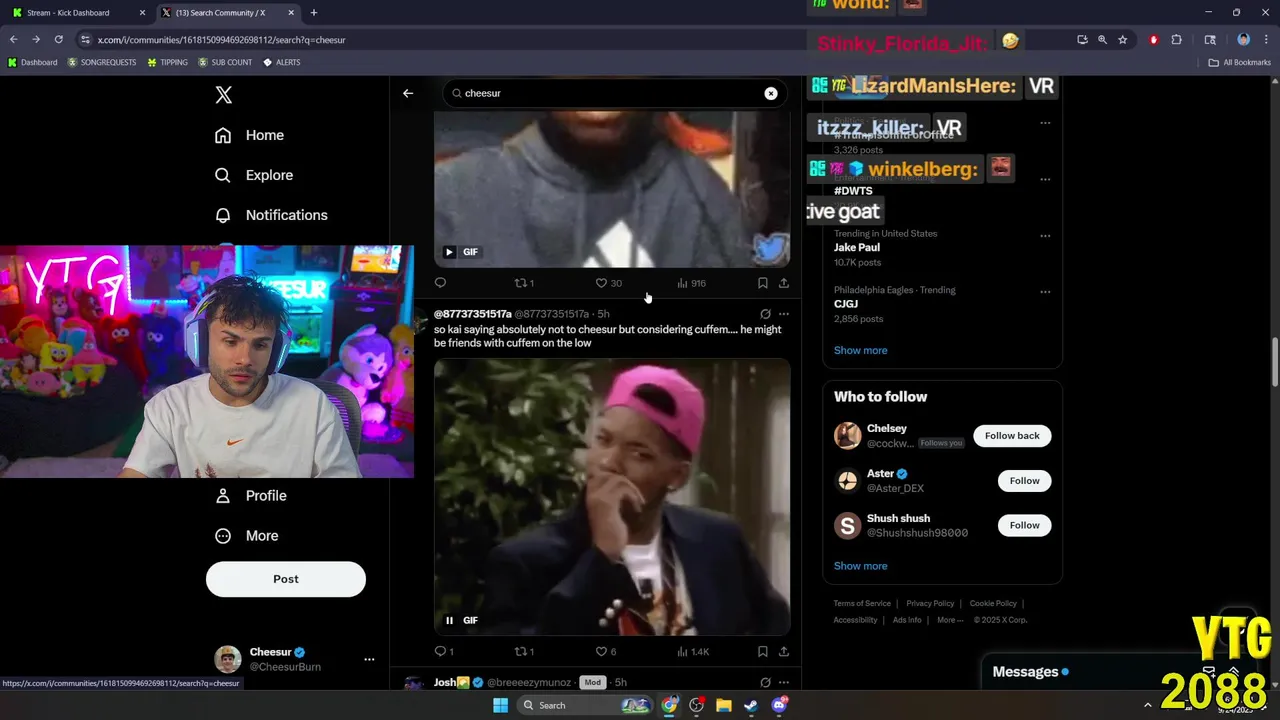This screenshot has height=720, width=1280.
Task: Go back using the community back arrow
Action: pos(408,93)
